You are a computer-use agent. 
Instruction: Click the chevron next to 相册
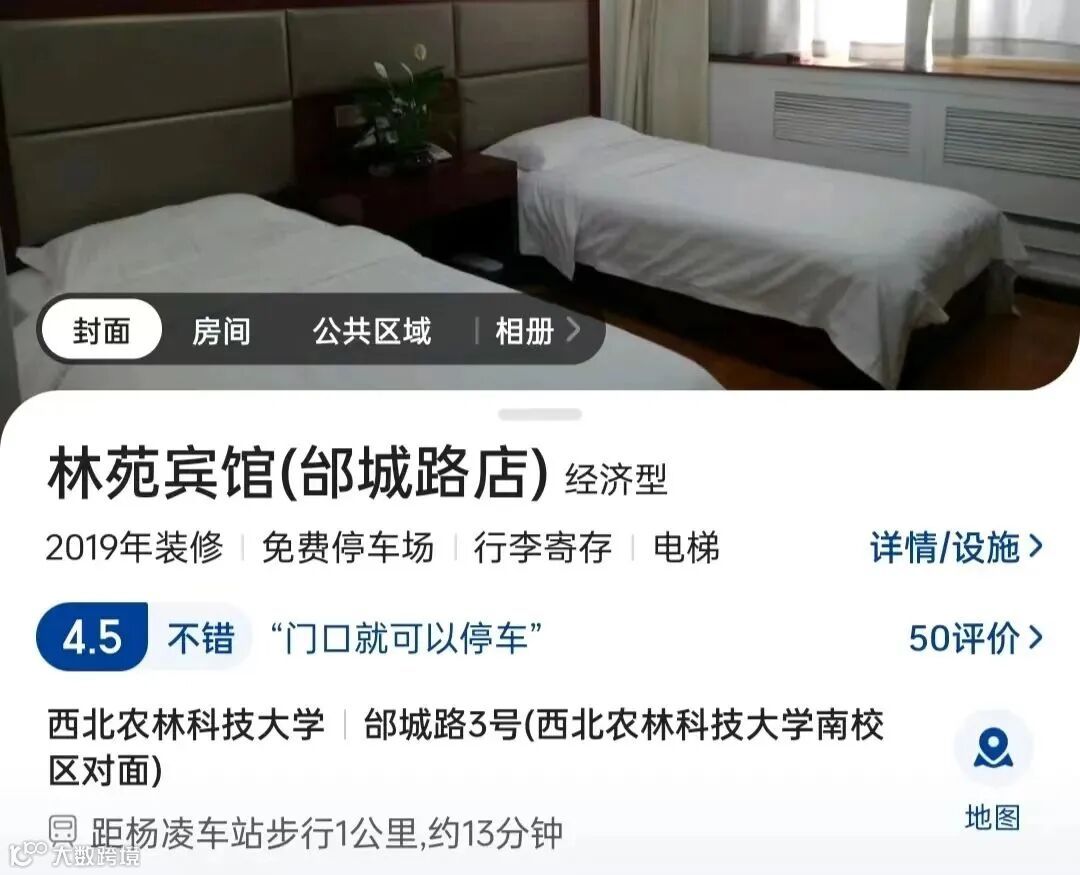pyautogui.click(x=573, y=330)
